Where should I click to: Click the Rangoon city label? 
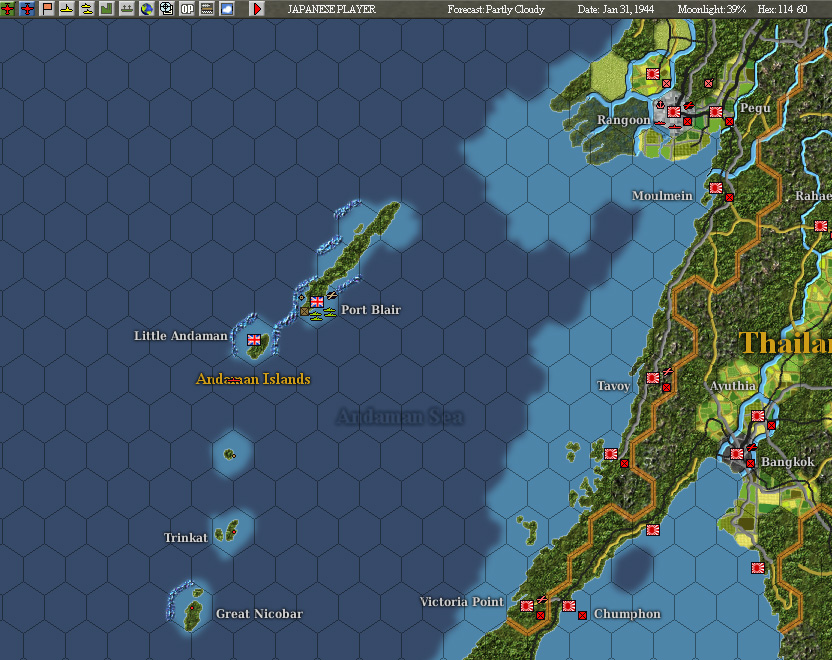[x=623, y=120]
